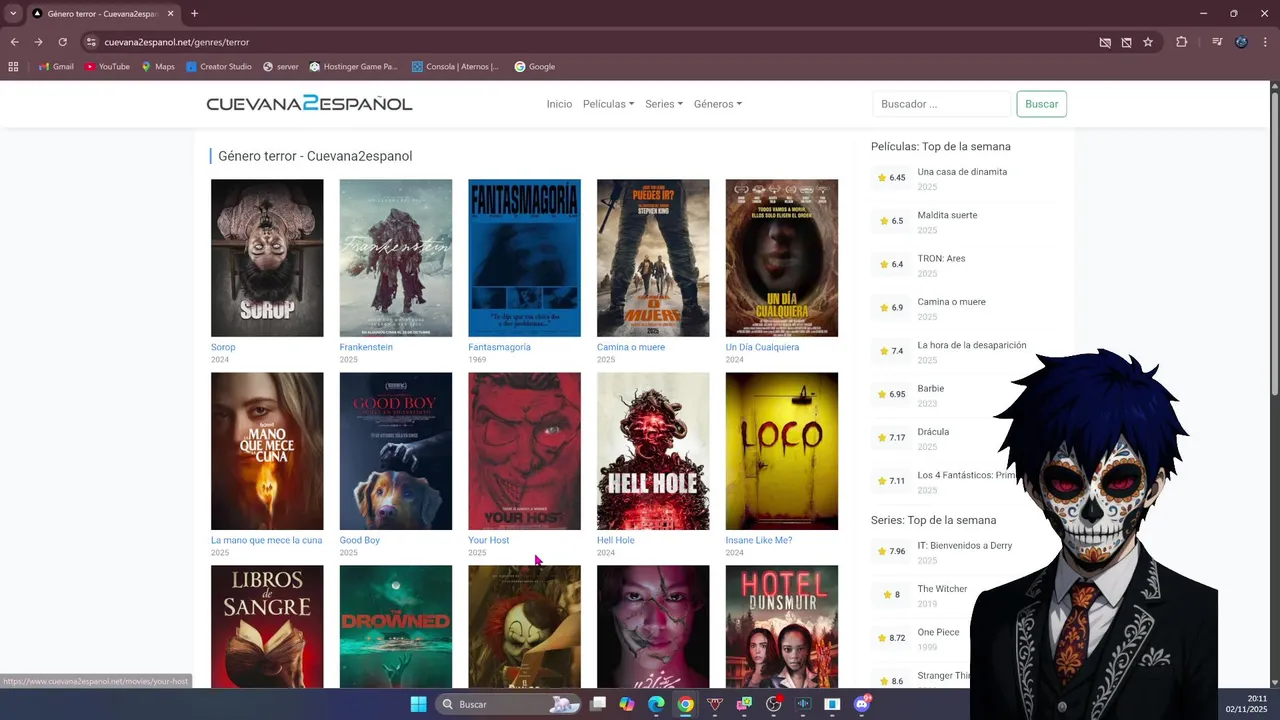Reload the page with the refresh icon
The height and width of the screenshot is (720, 1280).
point(62,42)
